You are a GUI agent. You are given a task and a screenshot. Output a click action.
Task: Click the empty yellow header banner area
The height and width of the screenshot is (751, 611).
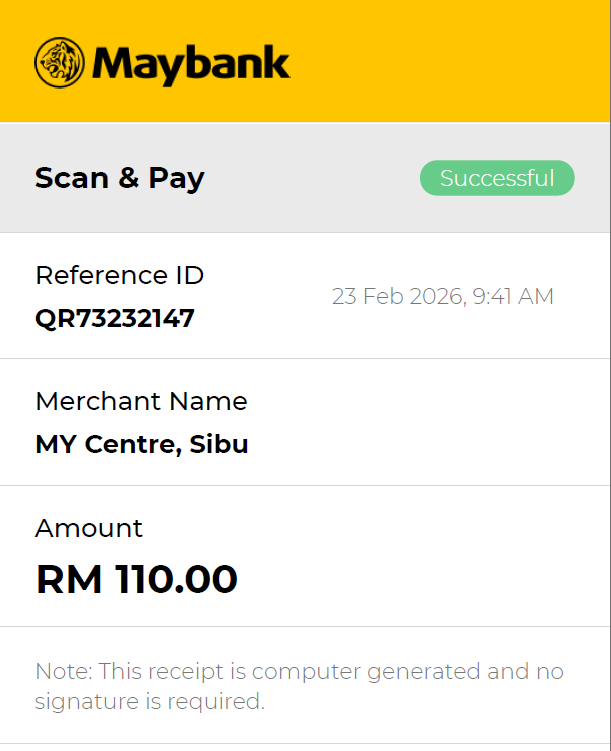coord(450,62)
